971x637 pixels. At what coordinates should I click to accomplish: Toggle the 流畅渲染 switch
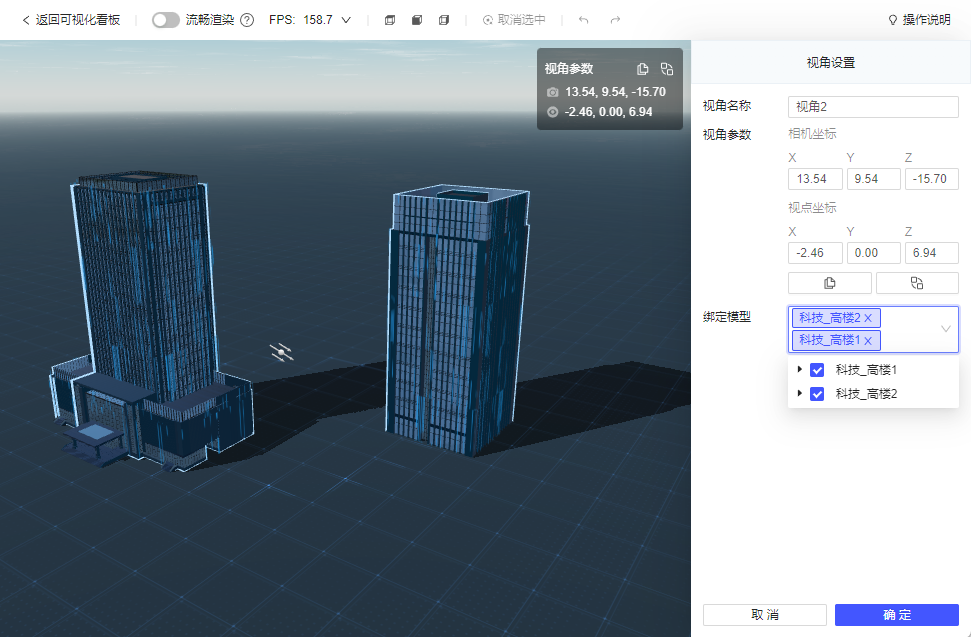click(165, 20)
